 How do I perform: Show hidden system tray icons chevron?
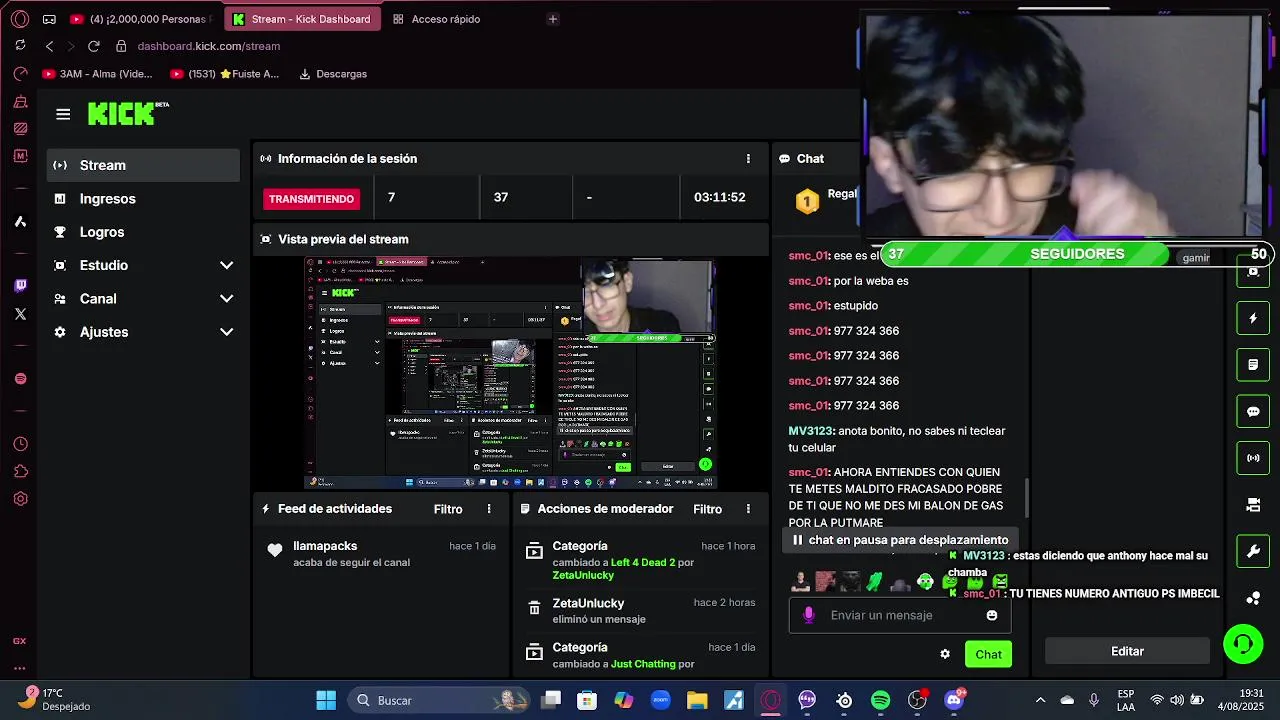click(x=1040, y=700)
